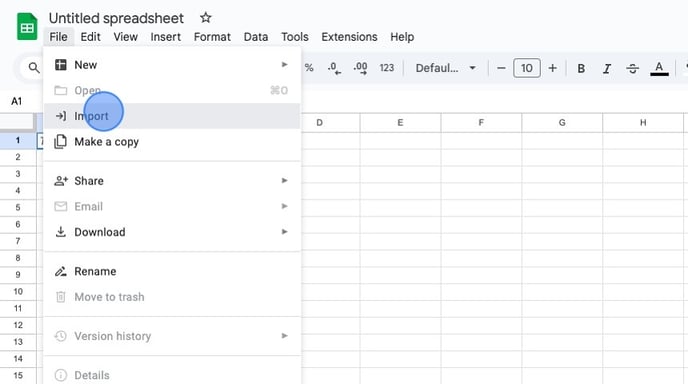The height and width of the screenshot is (384, 688).
Task: Open the Extensions menu
Action: click(349, 37)
